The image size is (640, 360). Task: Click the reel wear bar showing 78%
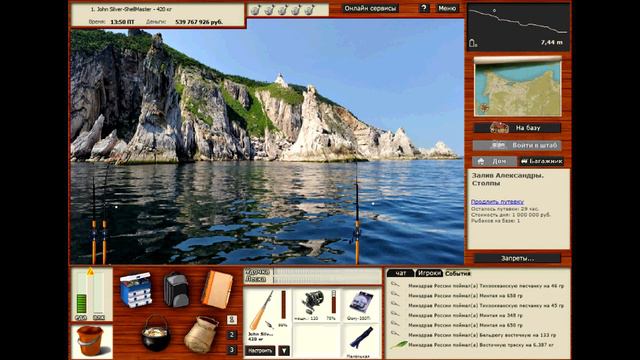333,302
